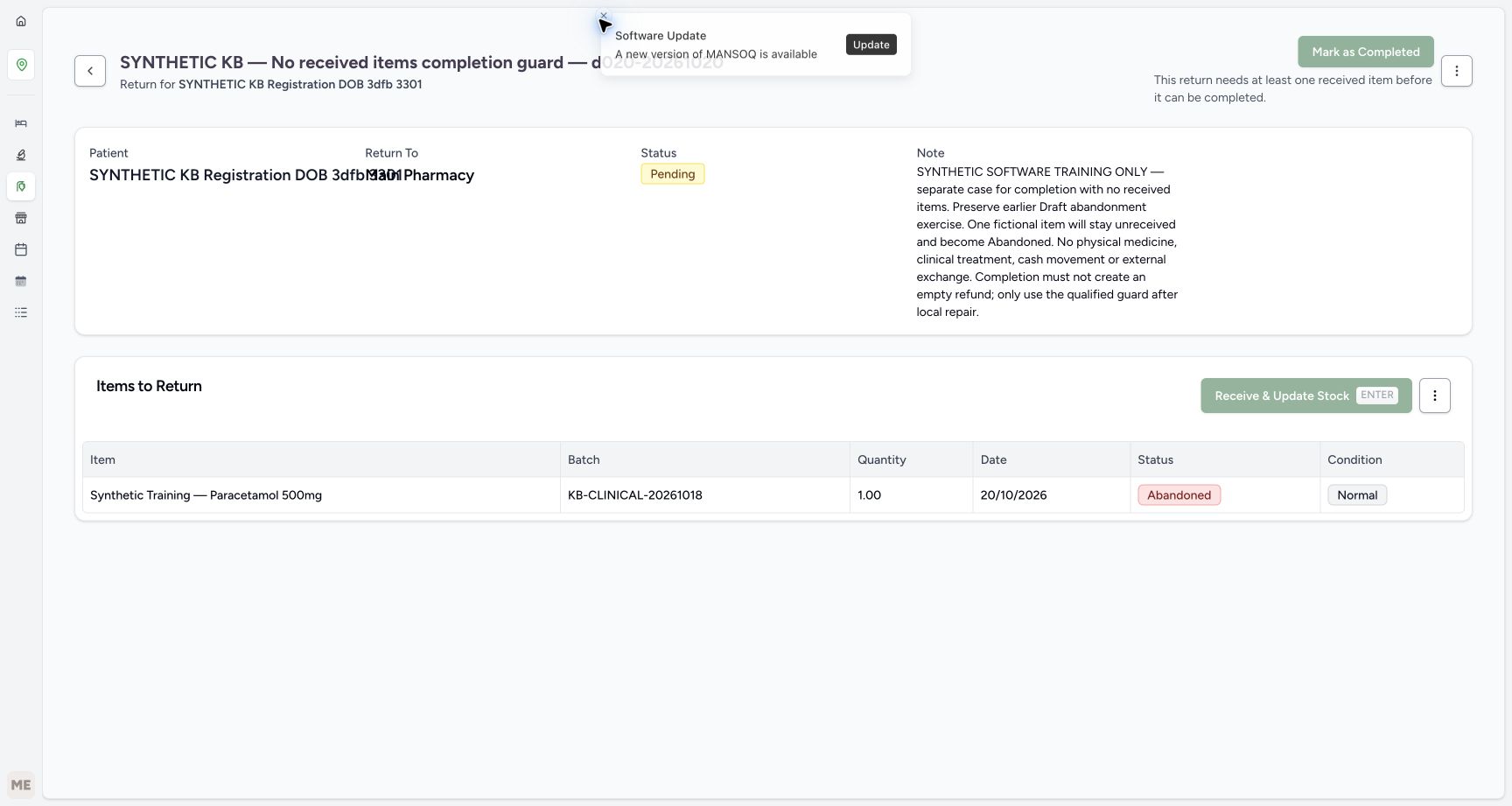1512x806 pixels.
Task: Open the filled gray calendar sidebar icon
Action: coord(21,281)
